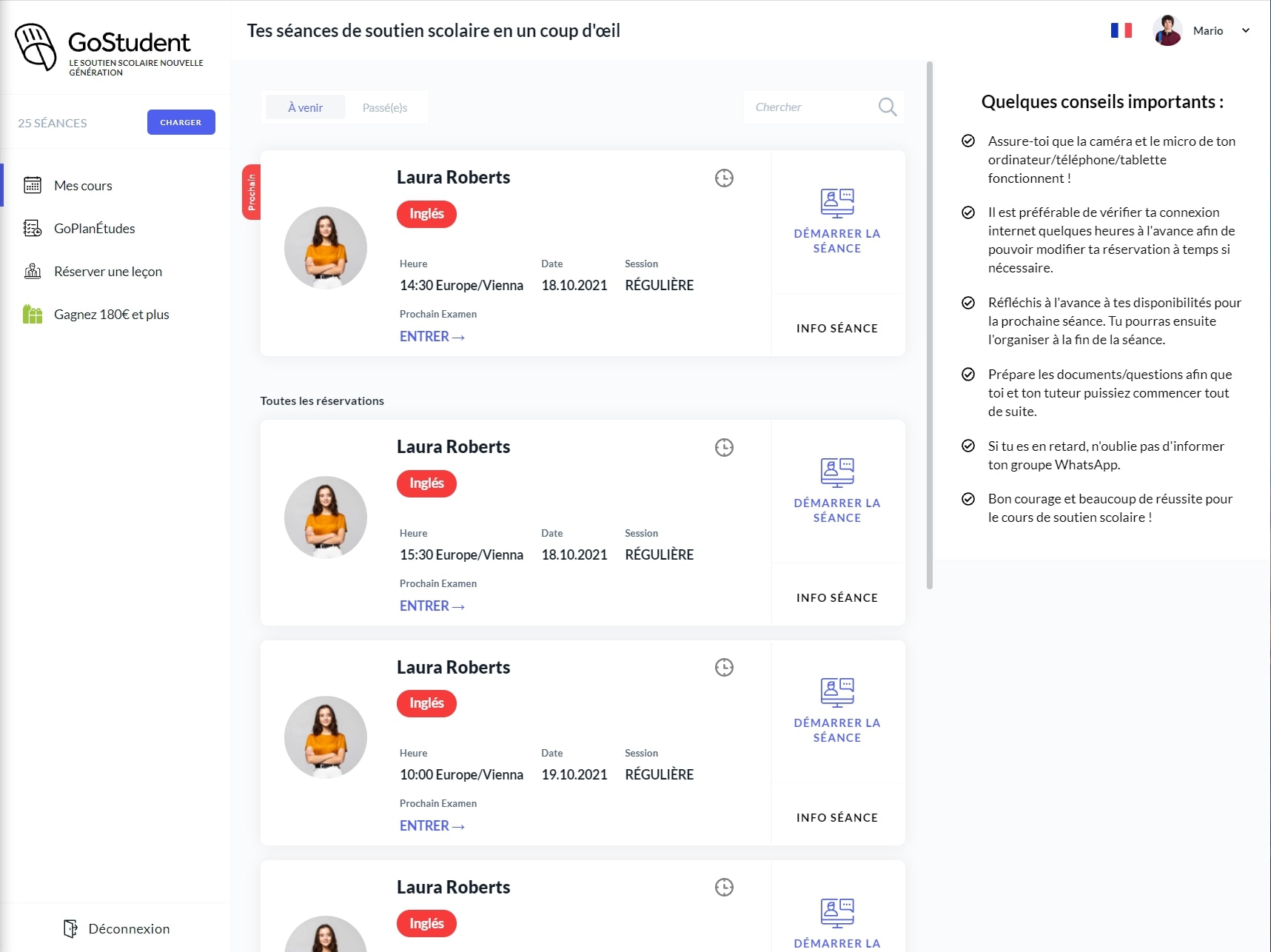
Task: Click the 'Quelques conseils importants :' heading
Action: (x=1102, y=101)
